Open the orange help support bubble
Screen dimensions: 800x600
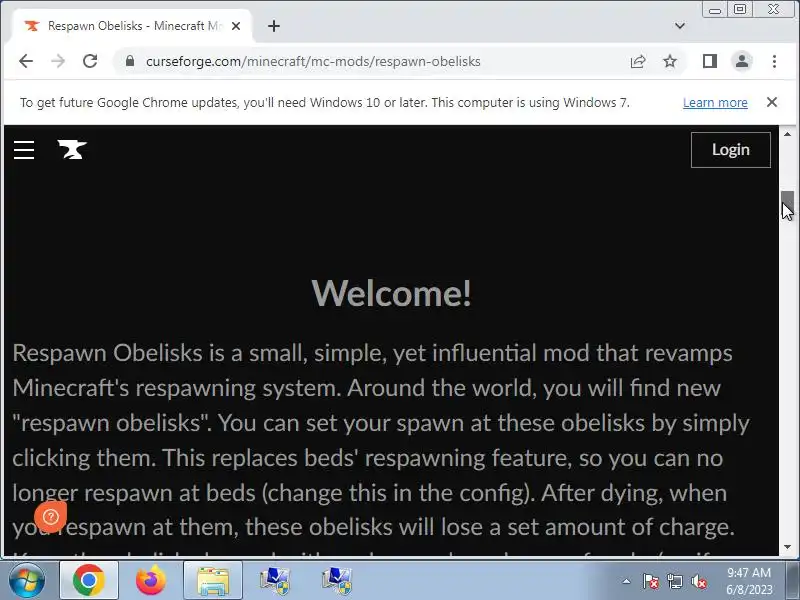tap(51, 516)
